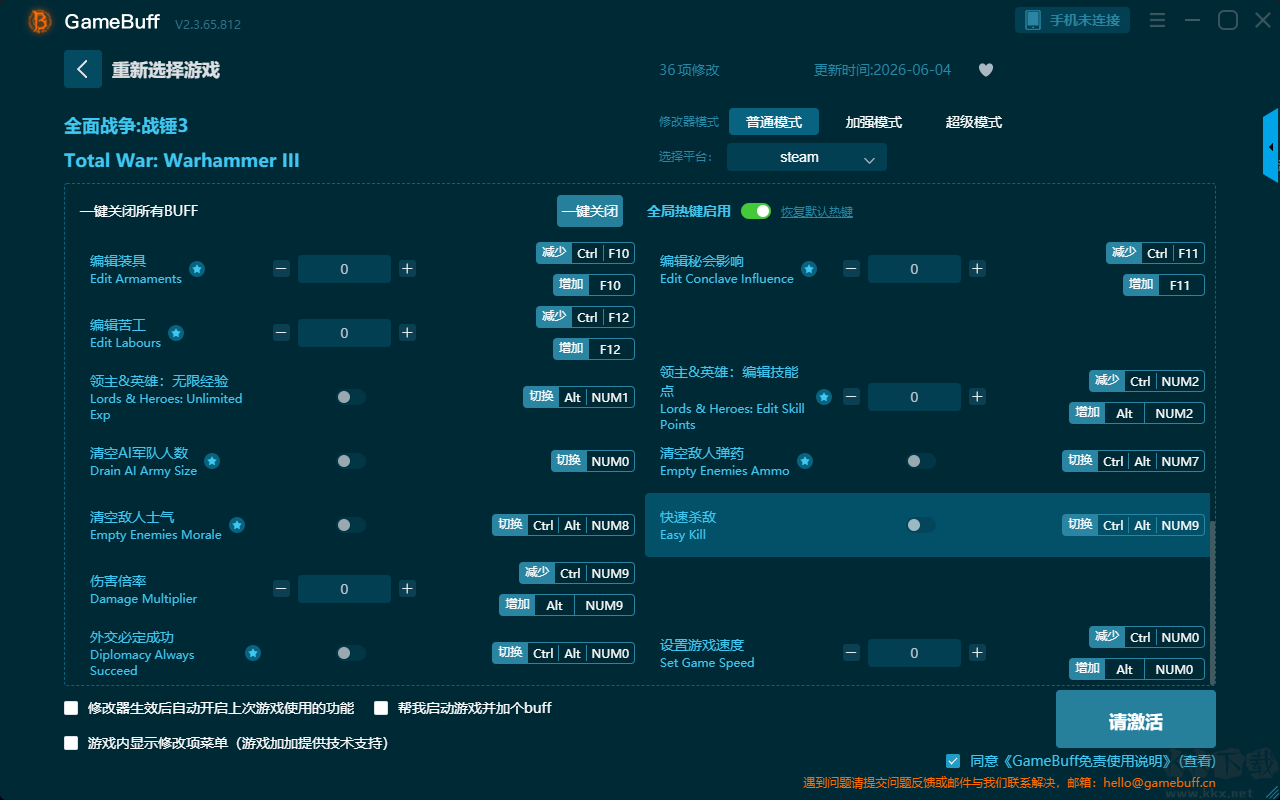Check 修改器生效后自动开启上次游戏使用的功能 checkbox
Screen dimensions: 1280x800
pos(71,708)
